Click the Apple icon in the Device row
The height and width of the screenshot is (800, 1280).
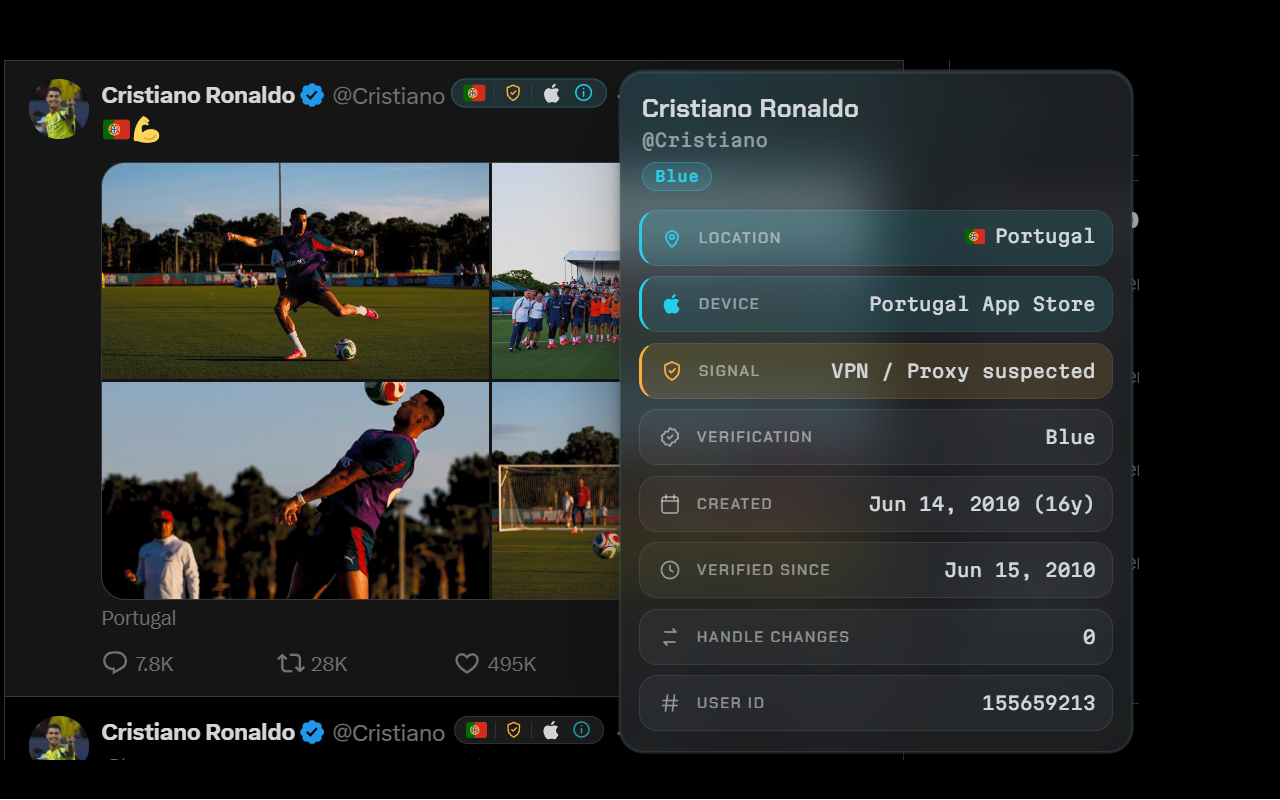pyautogui.click(x=672, y=304)
